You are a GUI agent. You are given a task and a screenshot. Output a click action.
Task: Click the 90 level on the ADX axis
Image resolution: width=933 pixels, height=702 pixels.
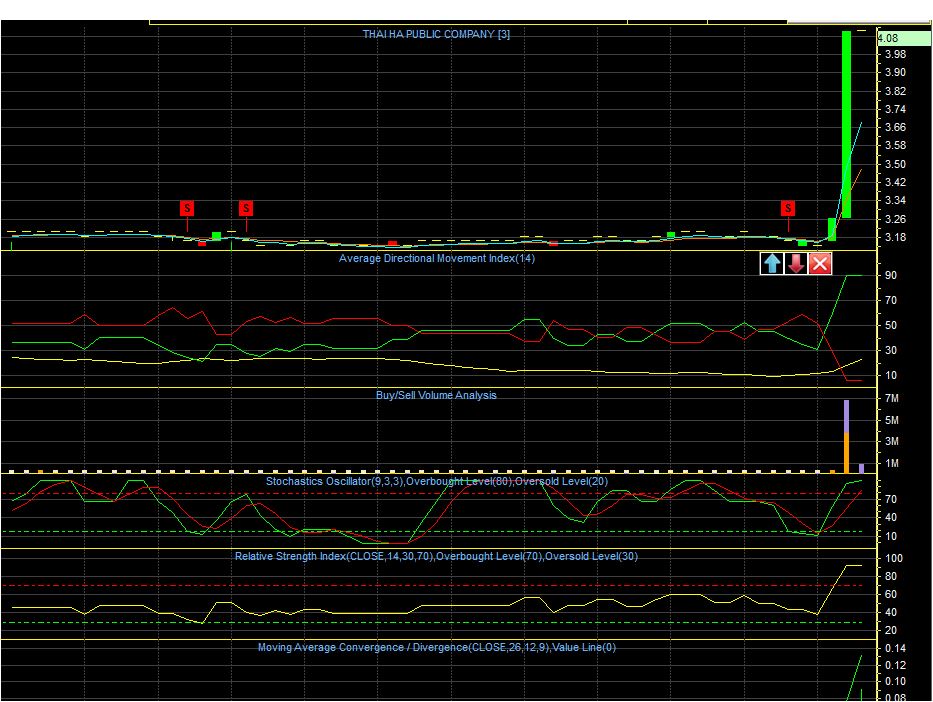(x=891, y=275)
